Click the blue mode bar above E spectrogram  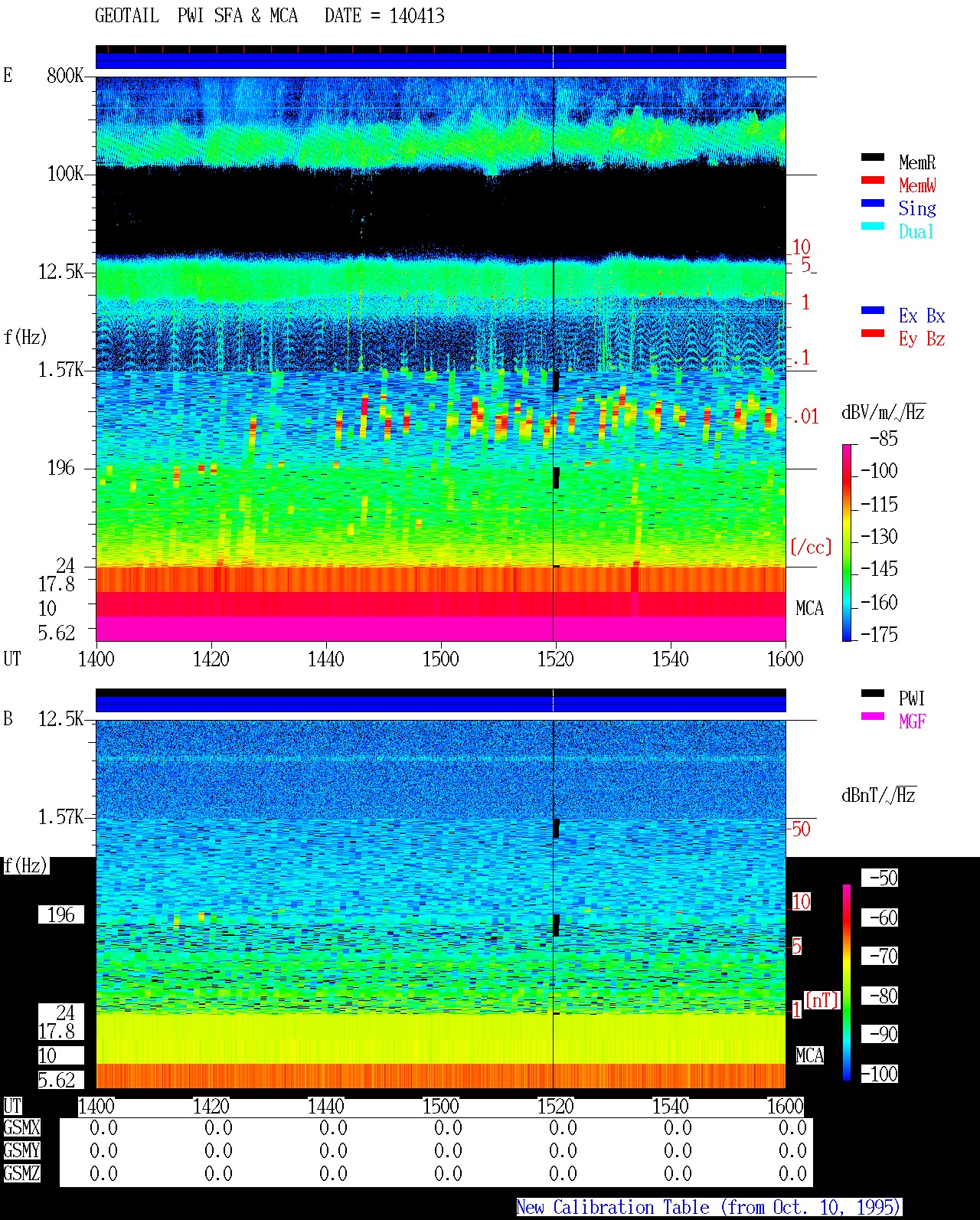click(x=440, y=61)
